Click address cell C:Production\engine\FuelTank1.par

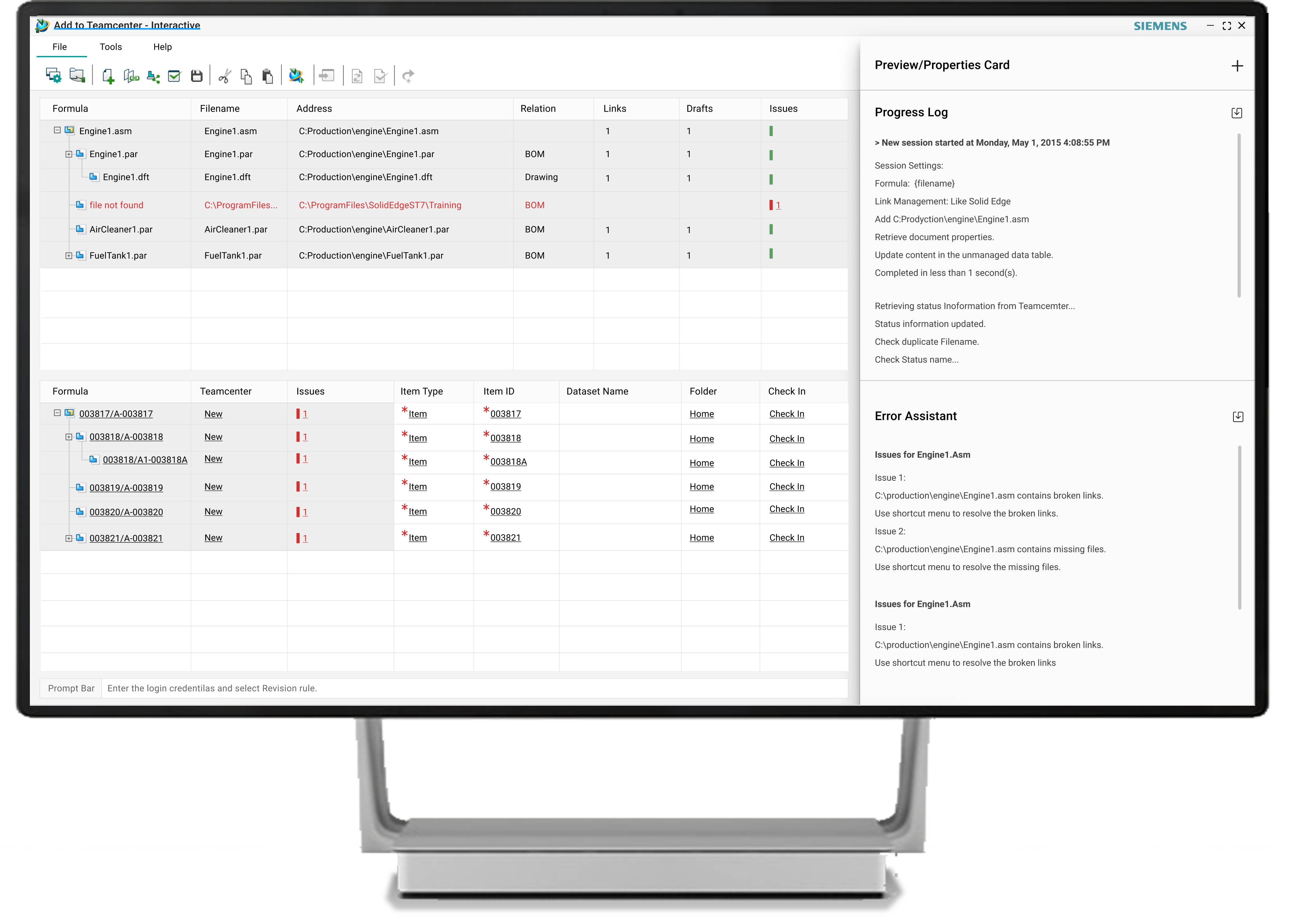click(x=371, y=256)
